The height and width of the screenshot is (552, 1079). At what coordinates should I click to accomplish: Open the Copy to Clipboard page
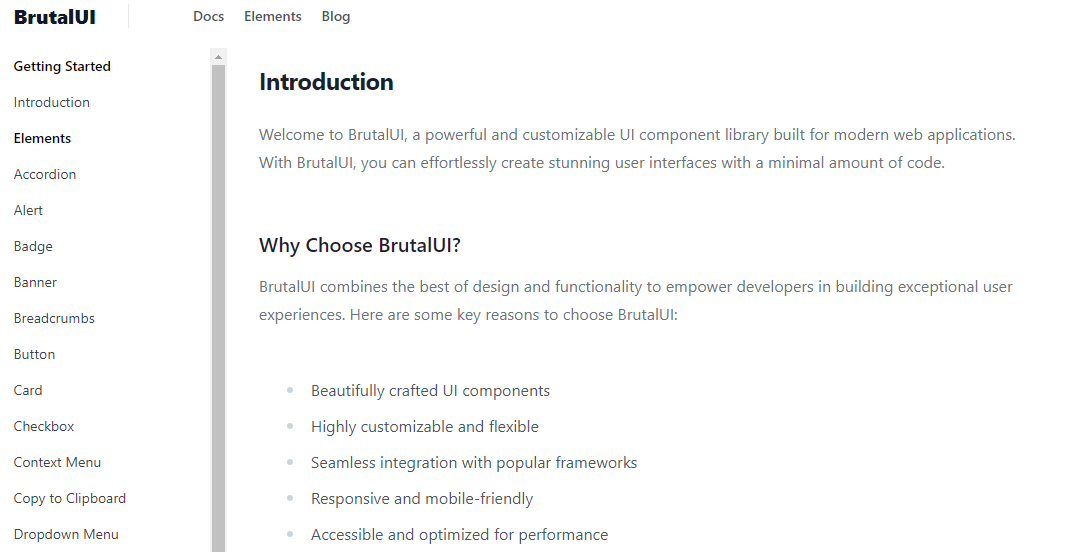tap(70, 498)
